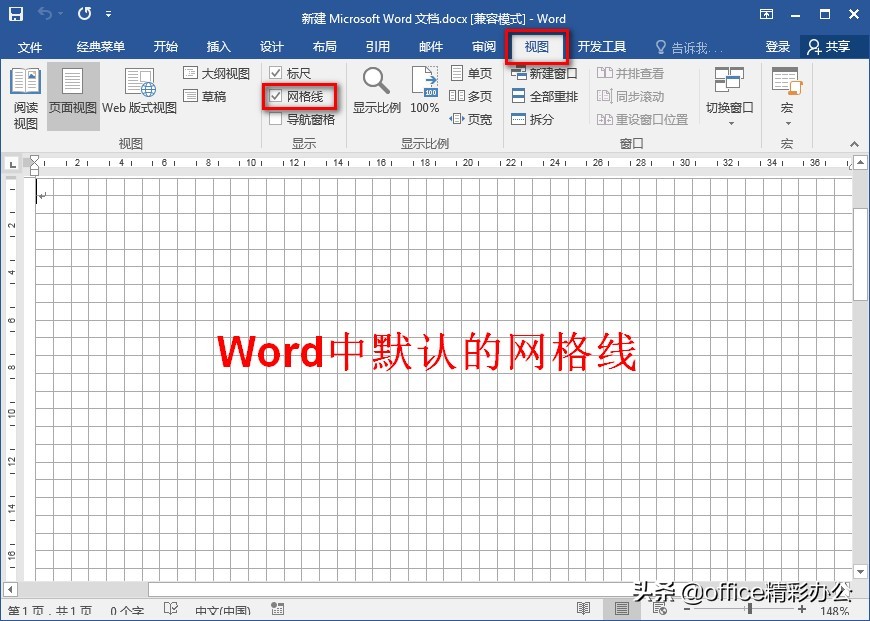Screen dimensions: 870x621
Task: Switch to the 开发工具 tab
Action: pos(601,47)
